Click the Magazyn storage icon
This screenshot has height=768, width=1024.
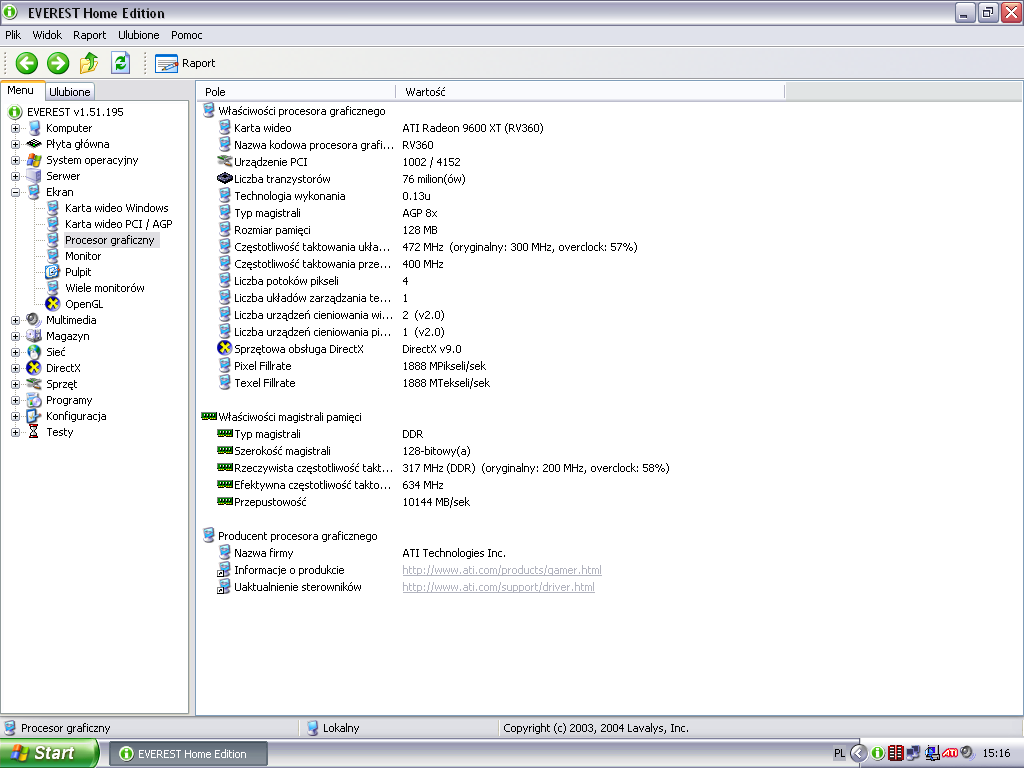pos(34,336)
